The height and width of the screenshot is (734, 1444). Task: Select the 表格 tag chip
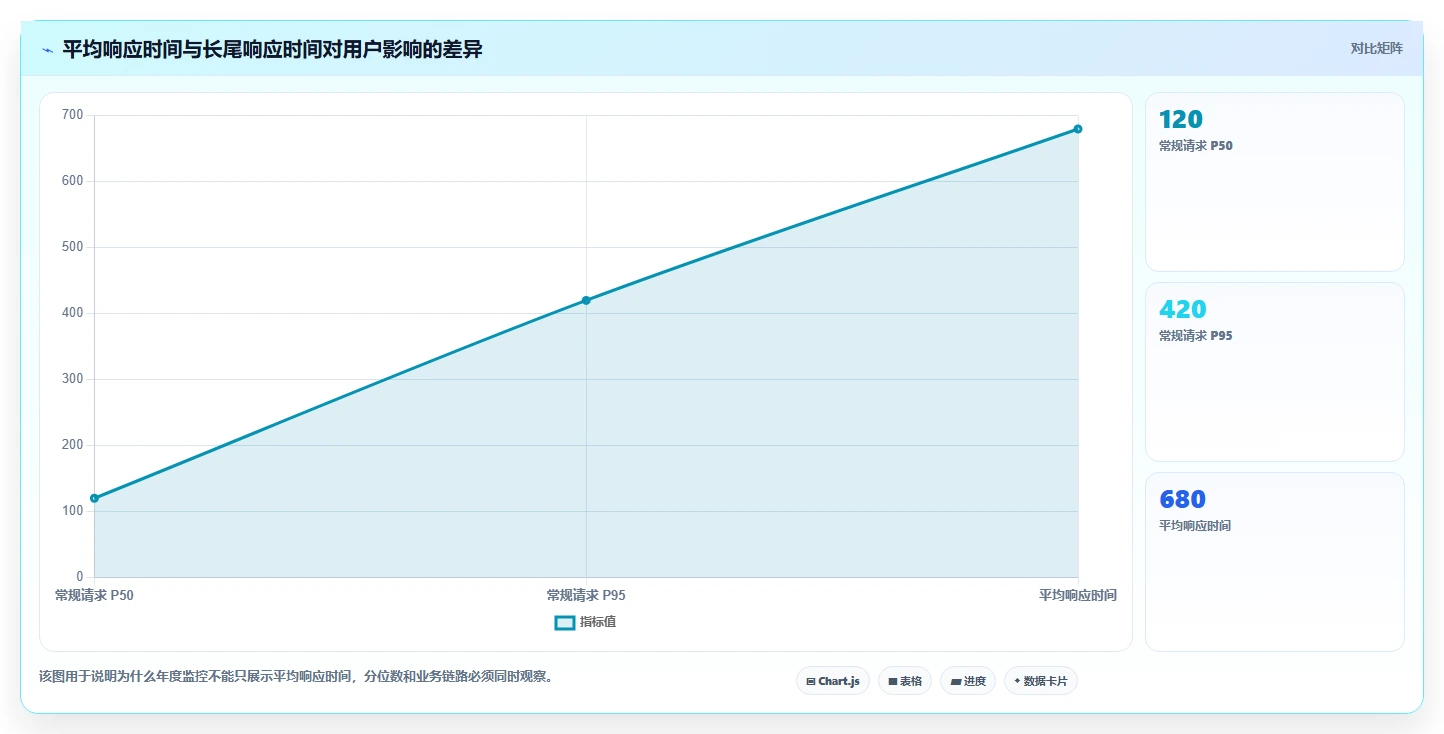tap(905, 681)
